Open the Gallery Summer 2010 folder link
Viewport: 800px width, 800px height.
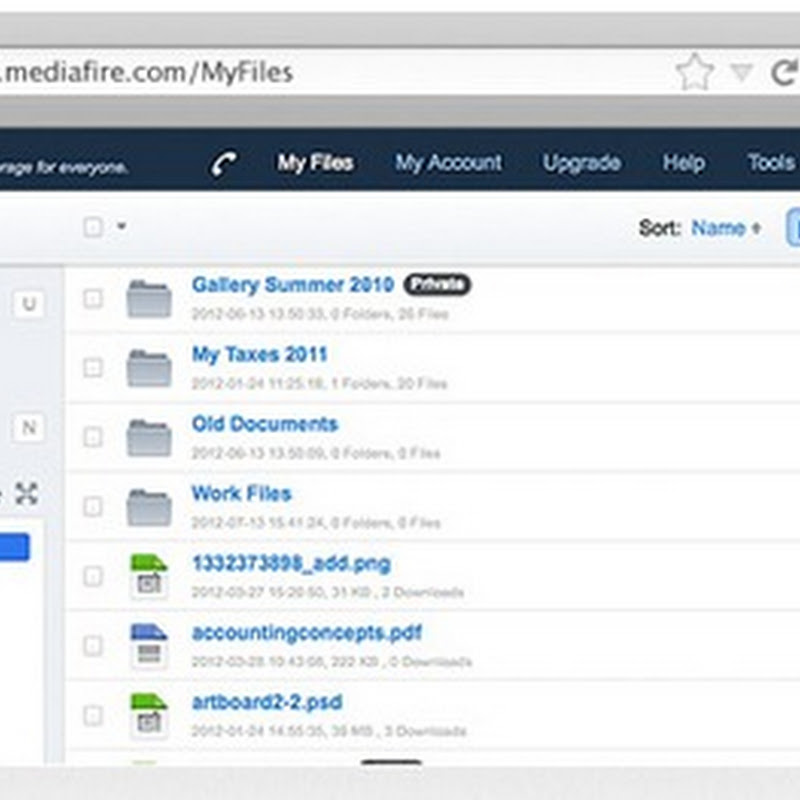[x=293, y=285]
